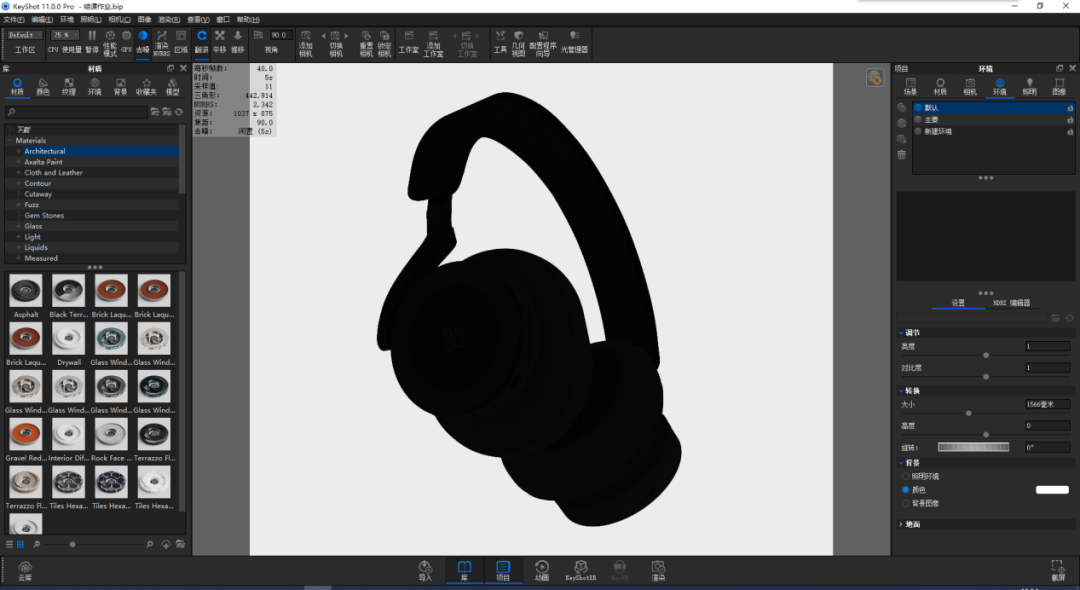Viewport: 1080px width, 590px height.
Task: Select the 推移 dolly camera tool
Action: coord(238,41)
